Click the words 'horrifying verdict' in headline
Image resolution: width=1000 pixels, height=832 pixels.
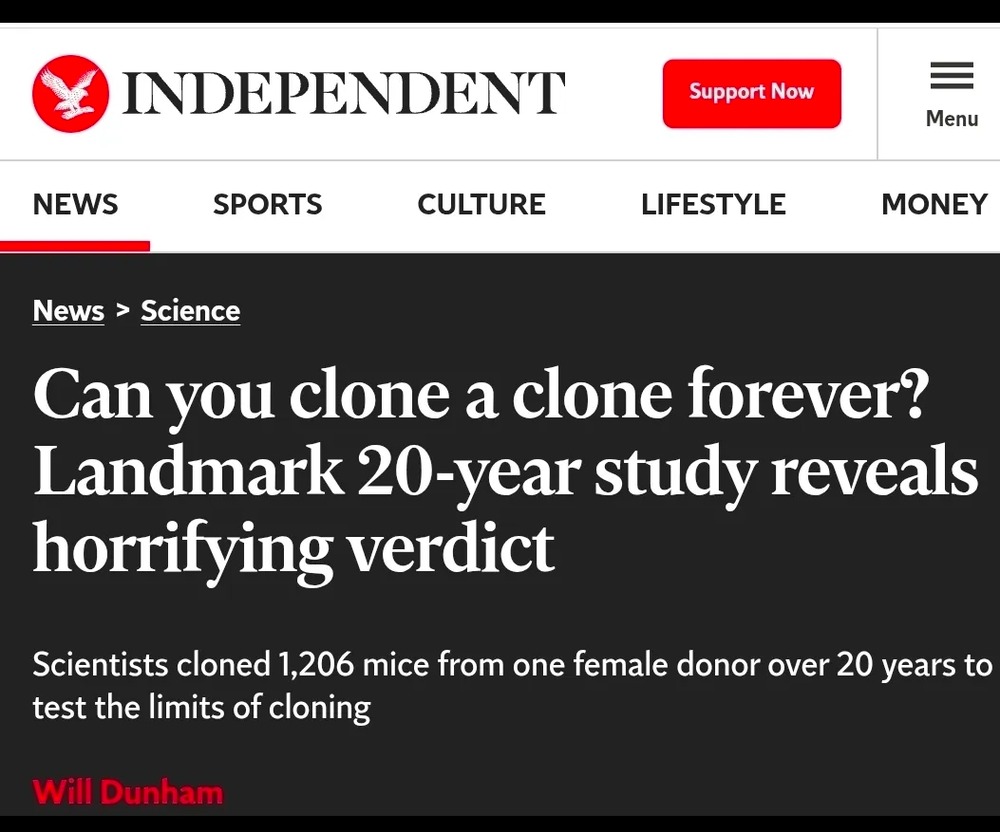(x=293, y=547)
